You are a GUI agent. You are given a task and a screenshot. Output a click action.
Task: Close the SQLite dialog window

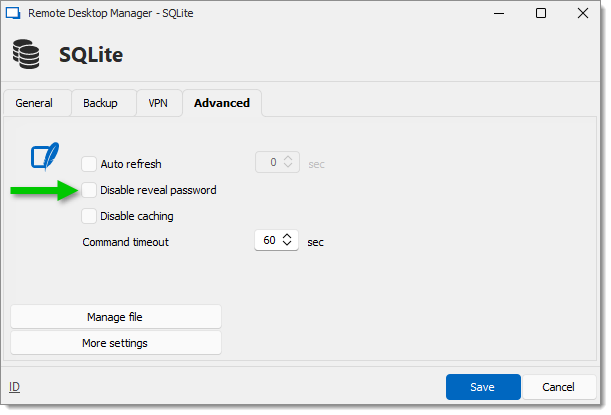[583, 13]
